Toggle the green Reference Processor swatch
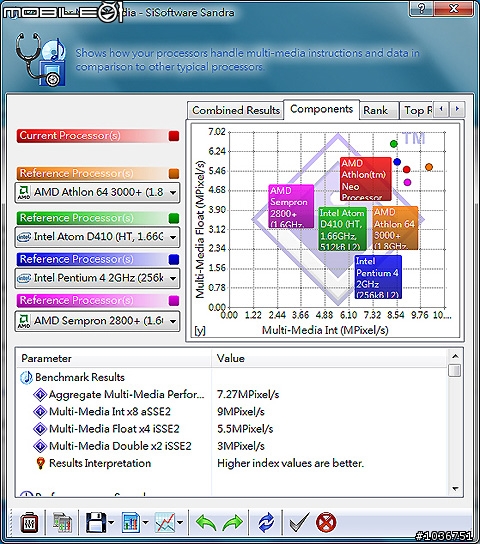This screenshot has height=544, width=480. [x=174, y=218]
